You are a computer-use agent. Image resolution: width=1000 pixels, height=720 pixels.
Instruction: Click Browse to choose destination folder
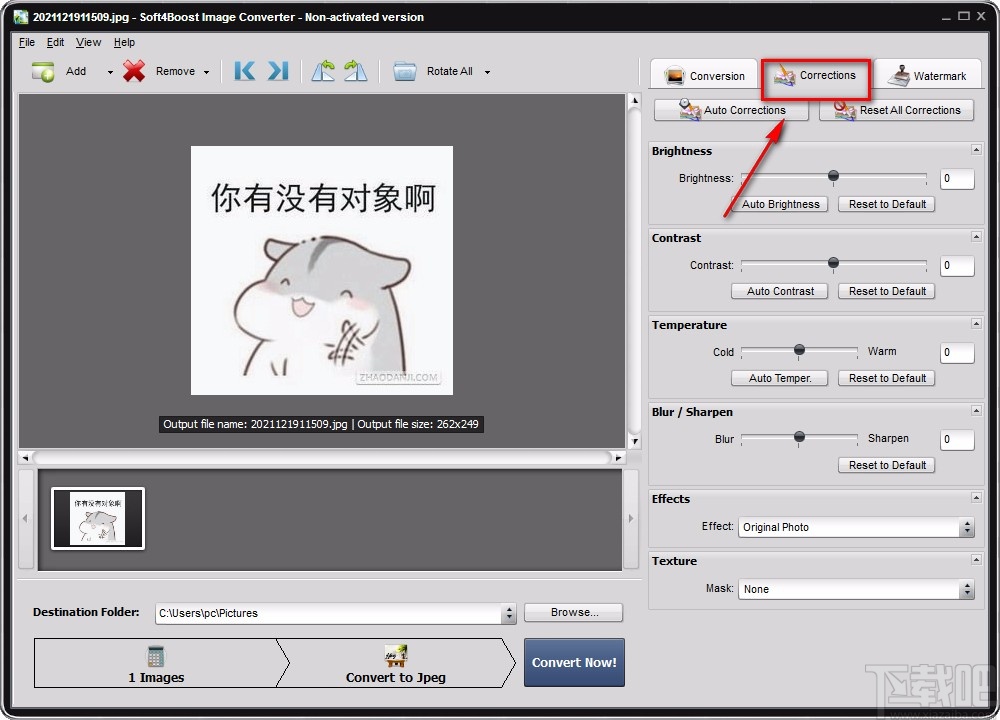point(573,612)
